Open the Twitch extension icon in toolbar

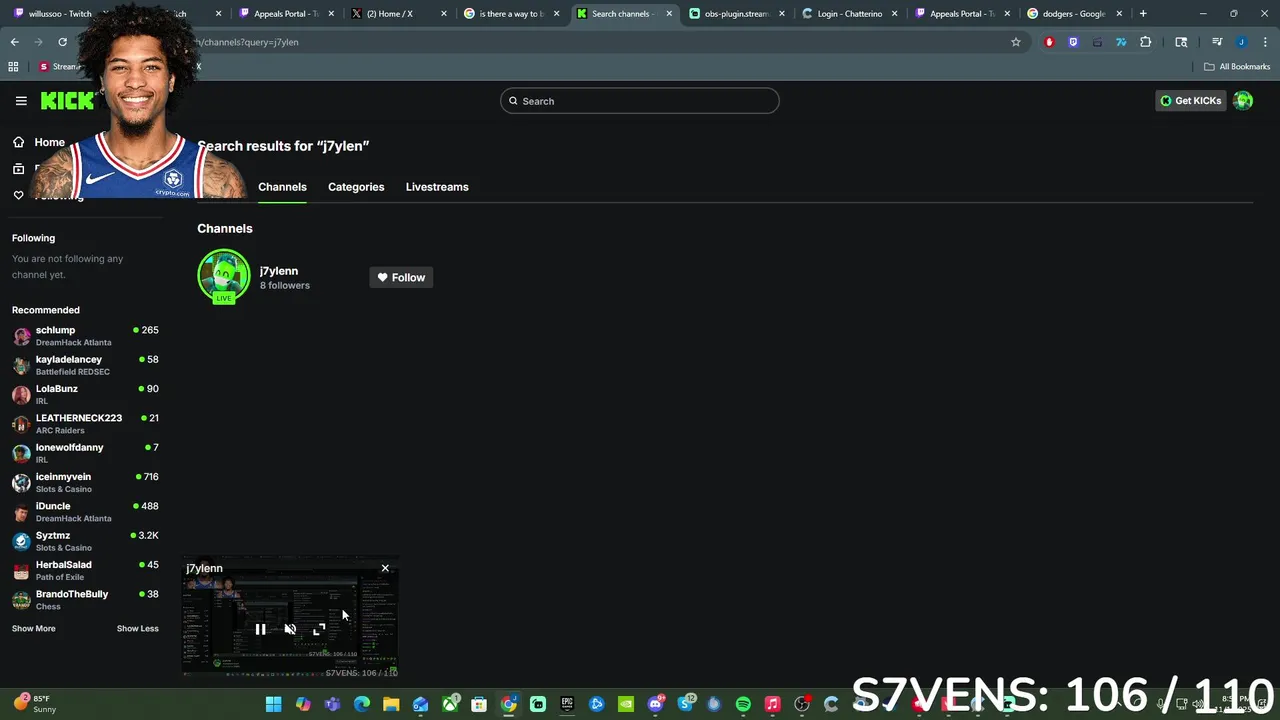[x=1073, y=42]
